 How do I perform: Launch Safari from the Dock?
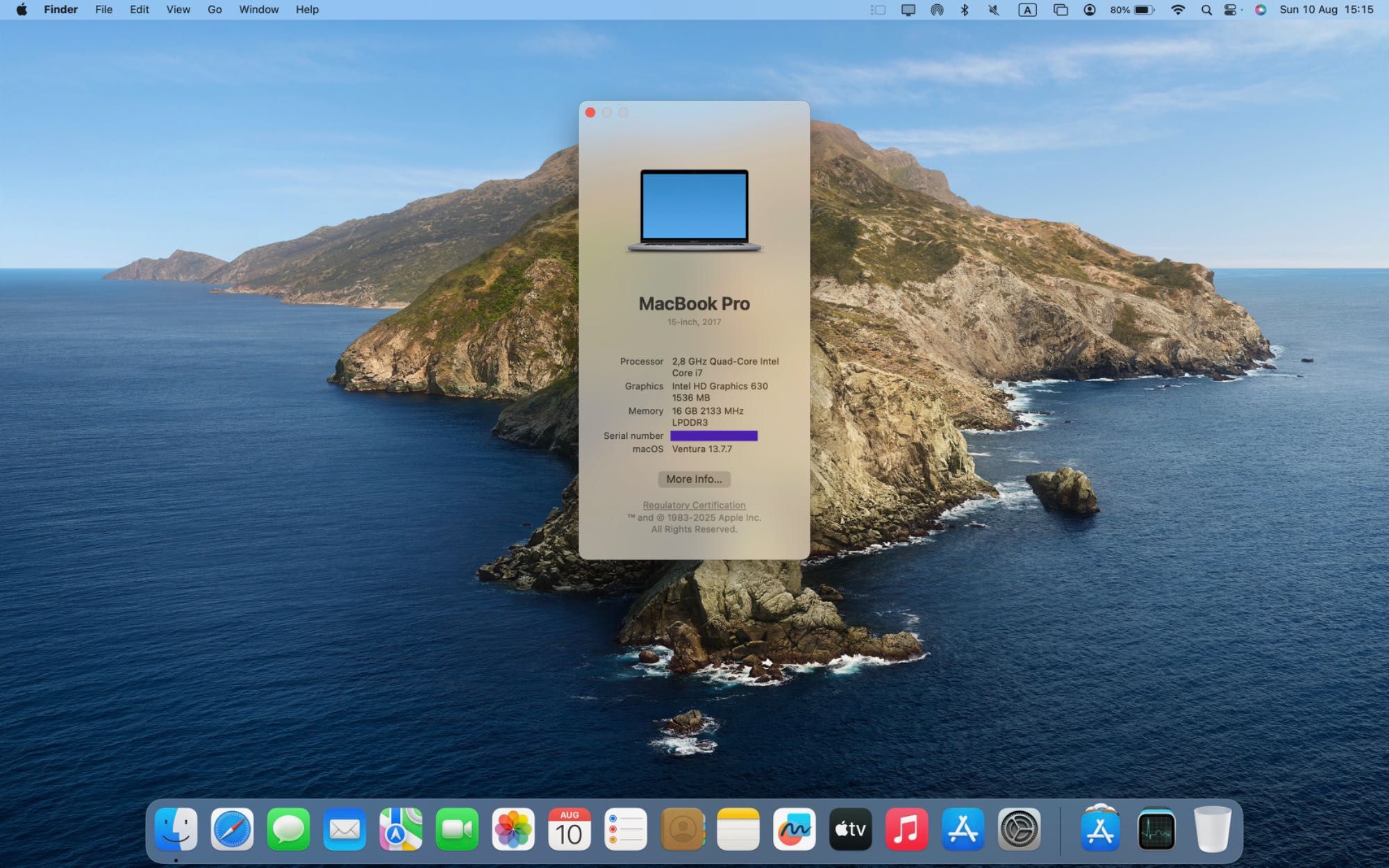(232, 829)
